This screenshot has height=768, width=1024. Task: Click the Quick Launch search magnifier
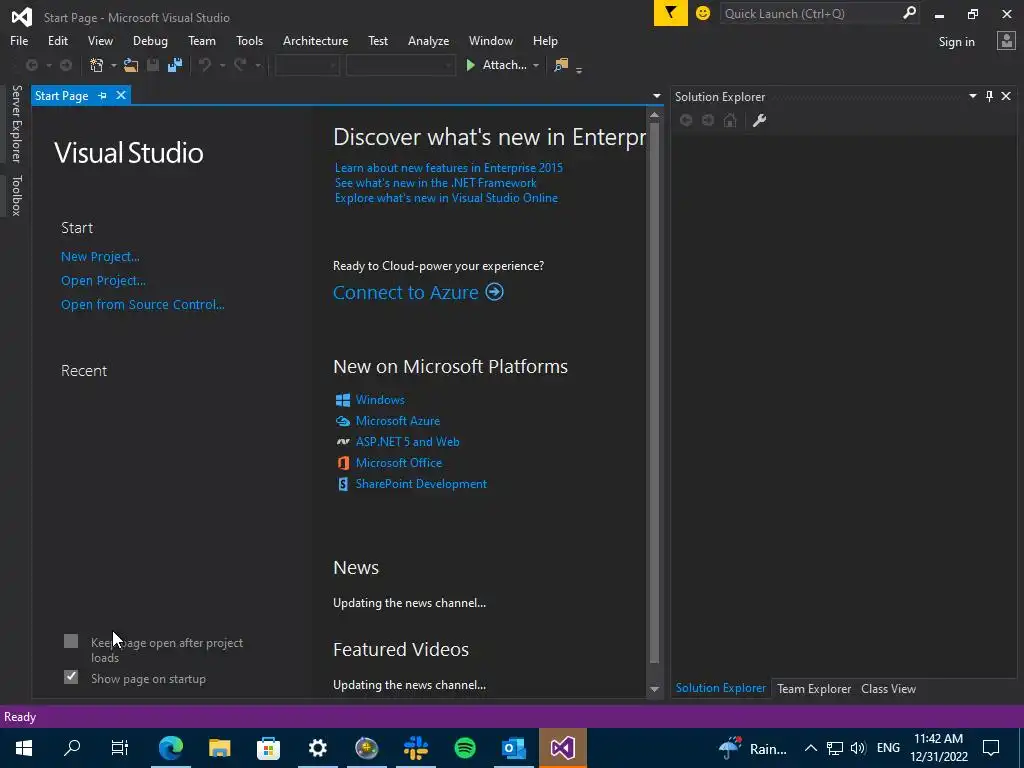(908, 13)
